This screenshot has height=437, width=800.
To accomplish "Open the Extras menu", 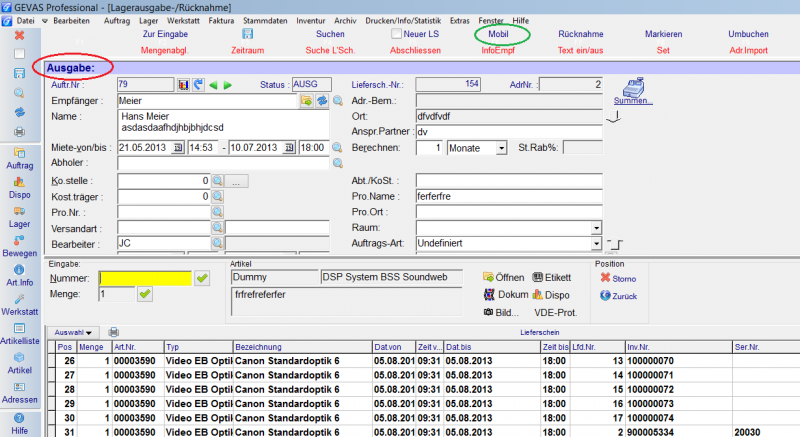I will [460, 21].
